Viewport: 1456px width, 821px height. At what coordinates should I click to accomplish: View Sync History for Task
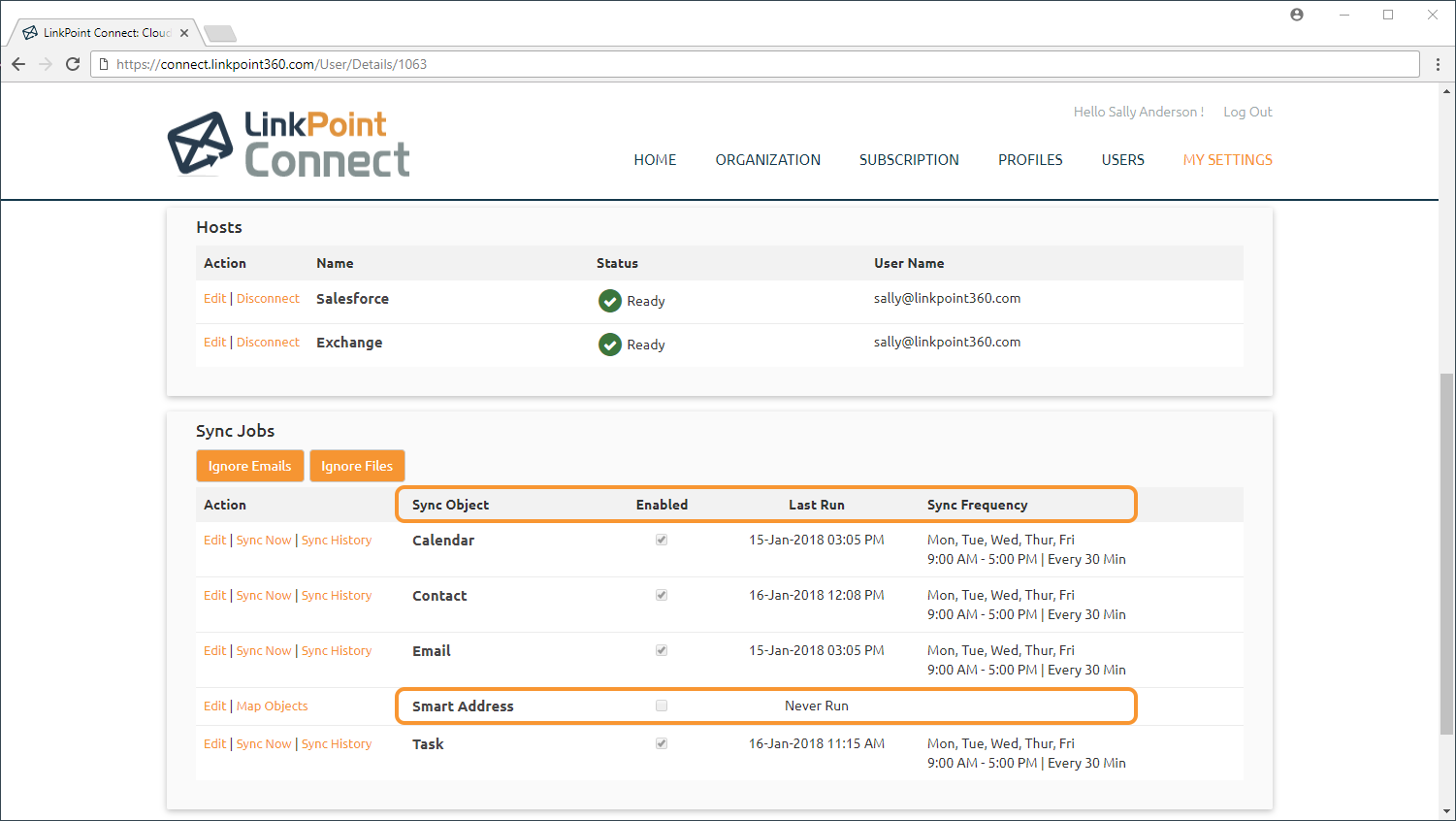pos(337,744)
